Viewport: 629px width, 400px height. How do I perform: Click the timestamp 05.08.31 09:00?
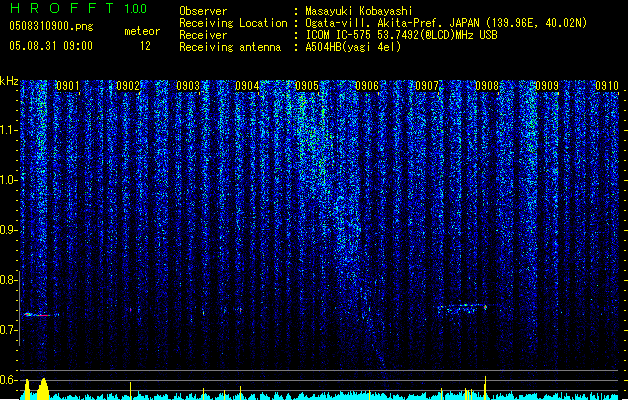(51, 46)
